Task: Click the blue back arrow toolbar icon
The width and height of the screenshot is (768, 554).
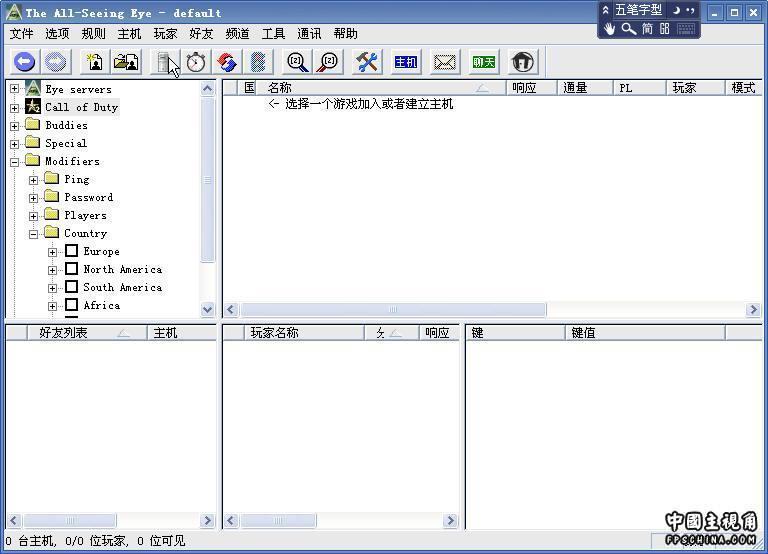Action: [x=25, y=62]
